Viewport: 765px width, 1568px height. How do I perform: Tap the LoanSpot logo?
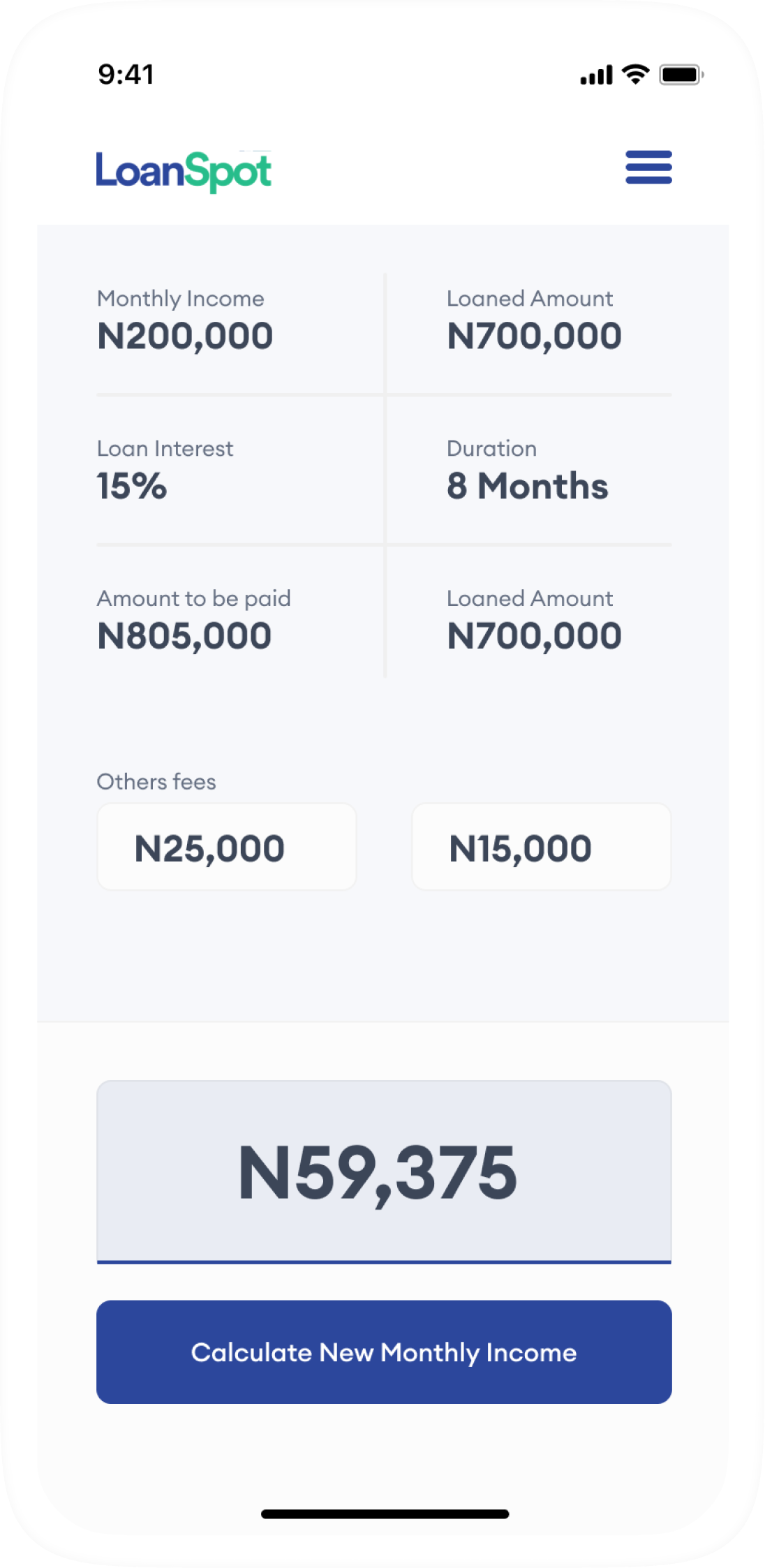184,171
